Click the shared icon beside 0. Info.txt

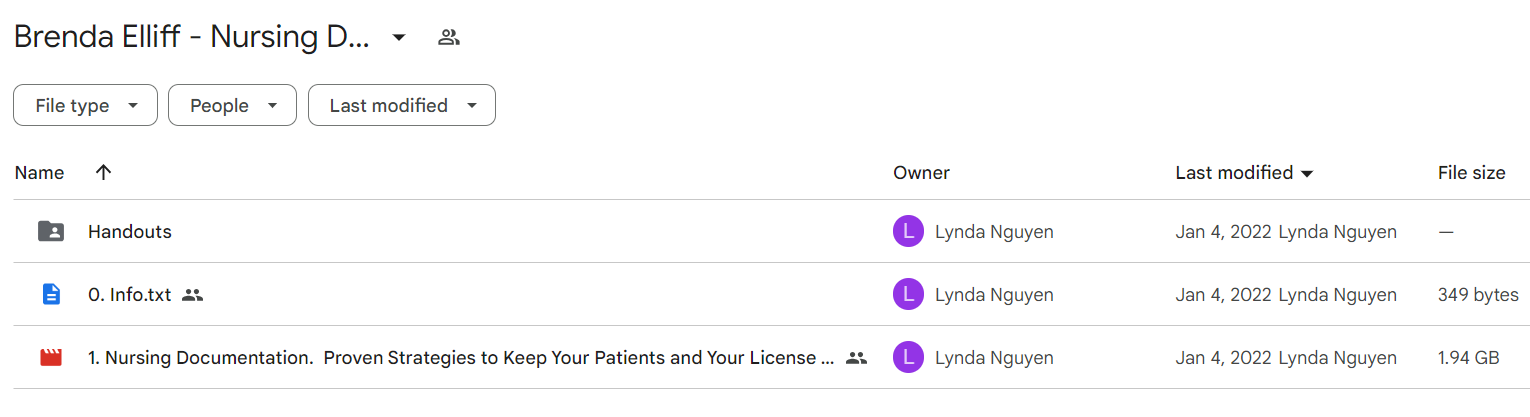193,295
